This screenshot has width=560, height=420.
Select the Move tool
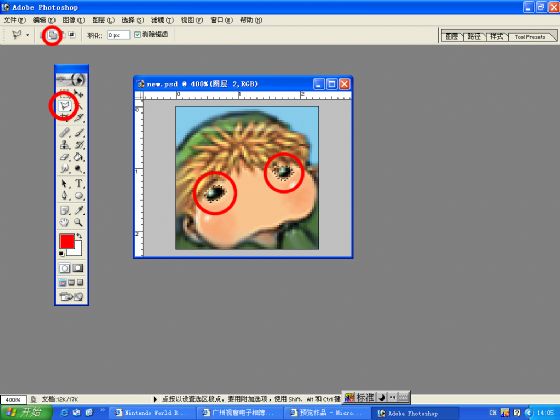coord(79,94)
